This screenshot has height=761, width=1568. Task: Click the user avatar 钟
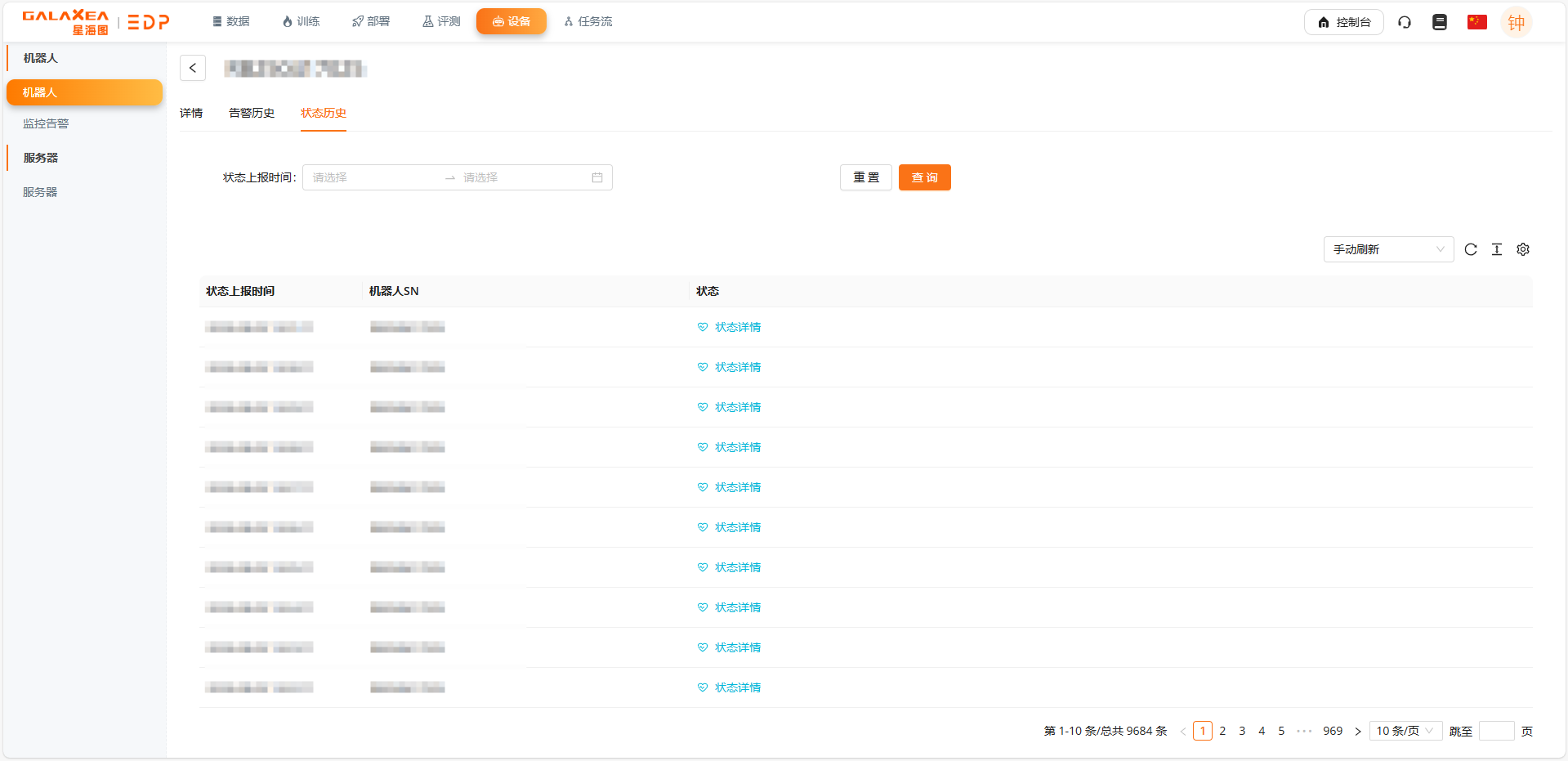coord(1516,22)
